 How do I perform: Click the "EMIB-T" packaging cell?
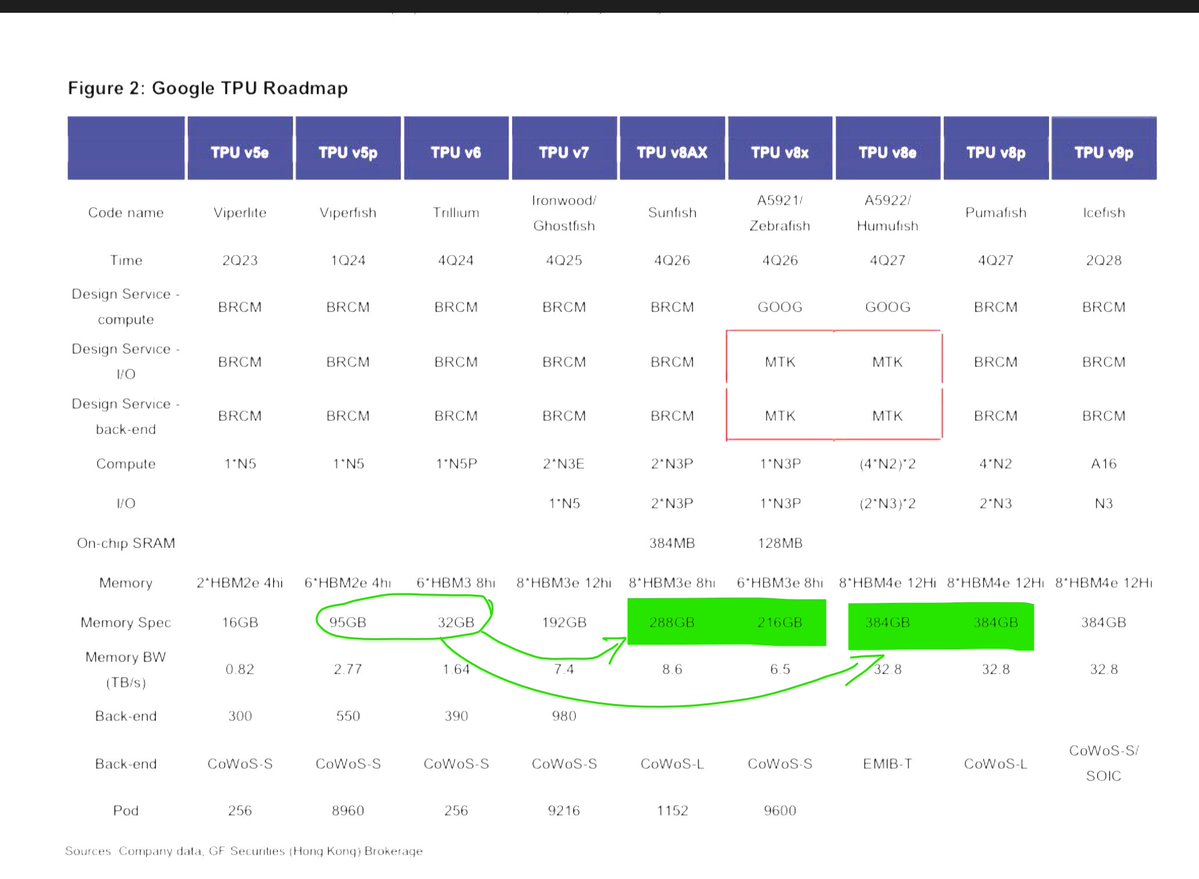pyautogui.click(x=888, y=764)
